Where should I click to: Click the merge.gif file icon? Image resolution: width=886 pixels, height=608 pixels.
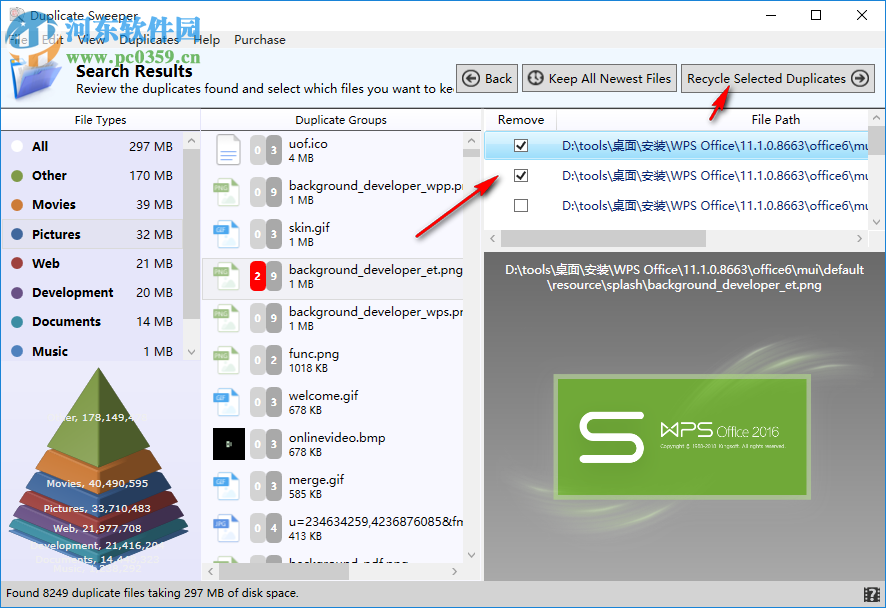pyautogui.click(x=228, y=486)
